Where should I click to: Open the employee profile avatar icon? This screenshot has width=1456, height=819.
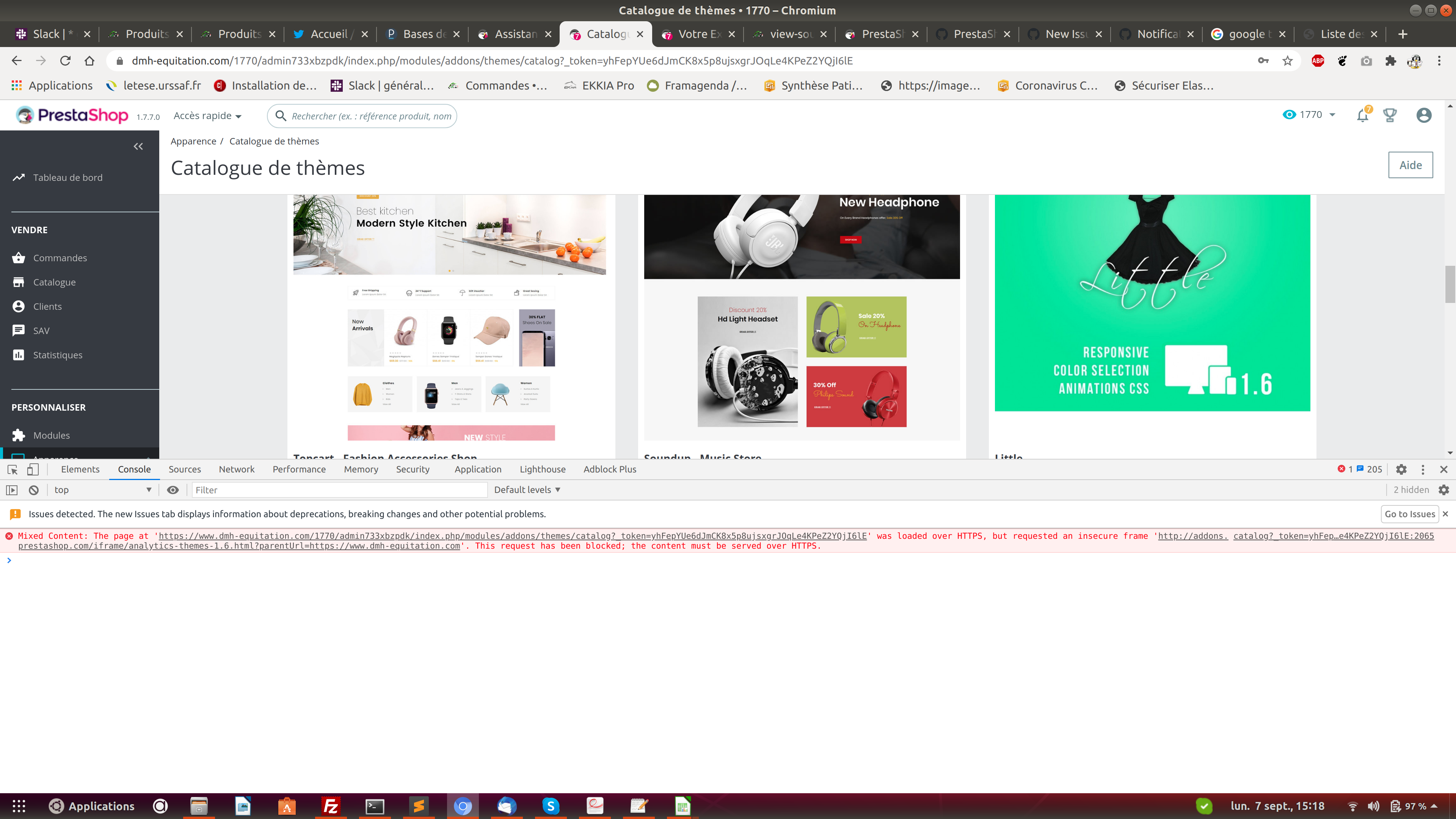[1423, 115]
